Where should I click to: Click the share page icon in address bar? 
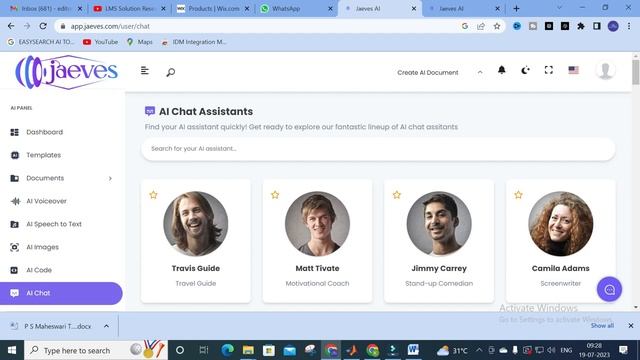click(x=481, y=26)
